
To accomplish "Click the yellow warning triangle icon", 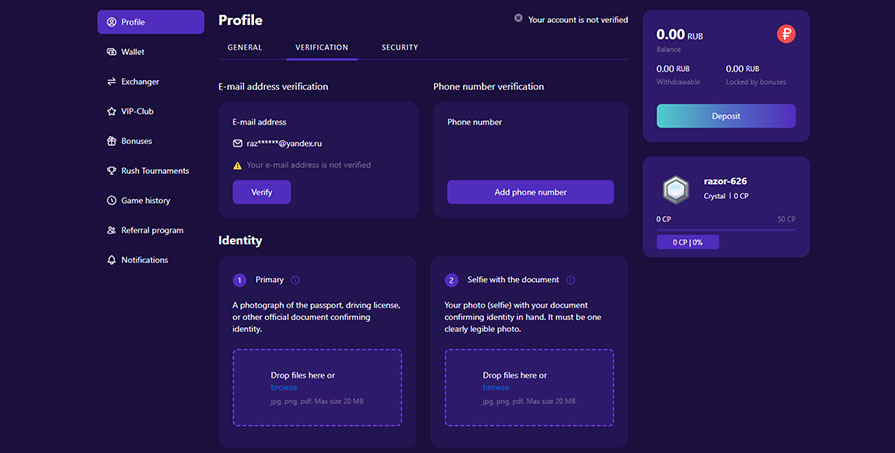I will 238,165.
